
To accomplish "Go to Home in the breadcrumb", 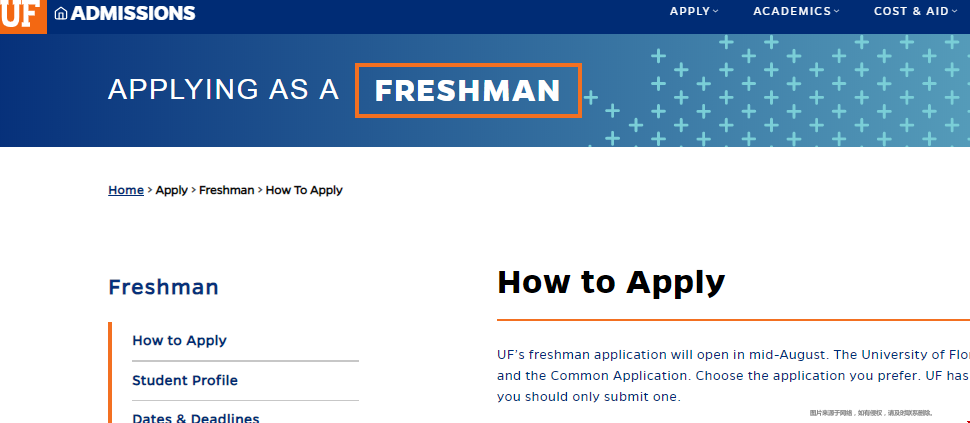I will click(126, 190).
